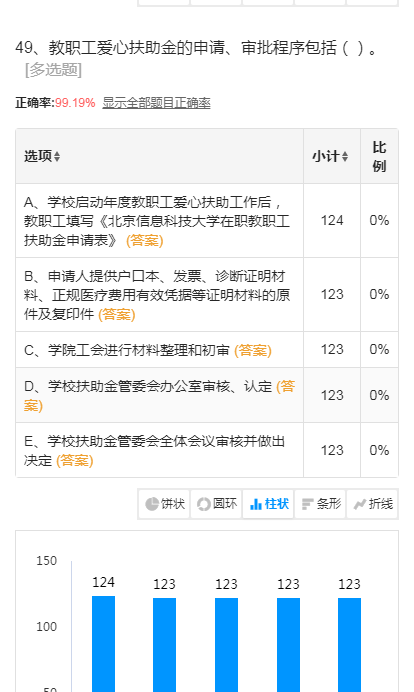The width and height of the screenshot is (414, 692).
Task: Click the first chart bar labeled 124
Action: coord(103,643)
